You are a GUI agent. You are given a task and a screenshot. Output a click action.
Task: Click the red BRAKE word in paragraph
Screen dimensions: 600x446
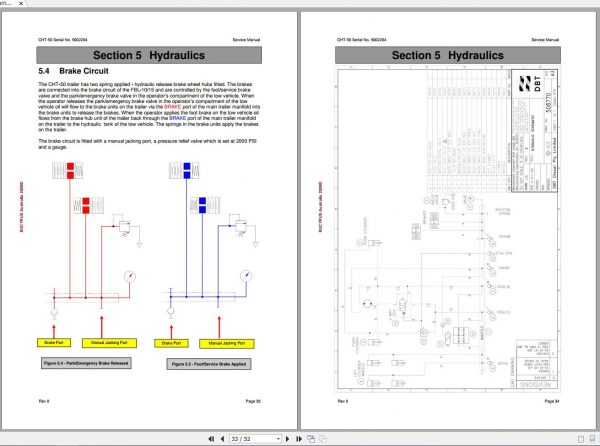(x=172, y=107)
